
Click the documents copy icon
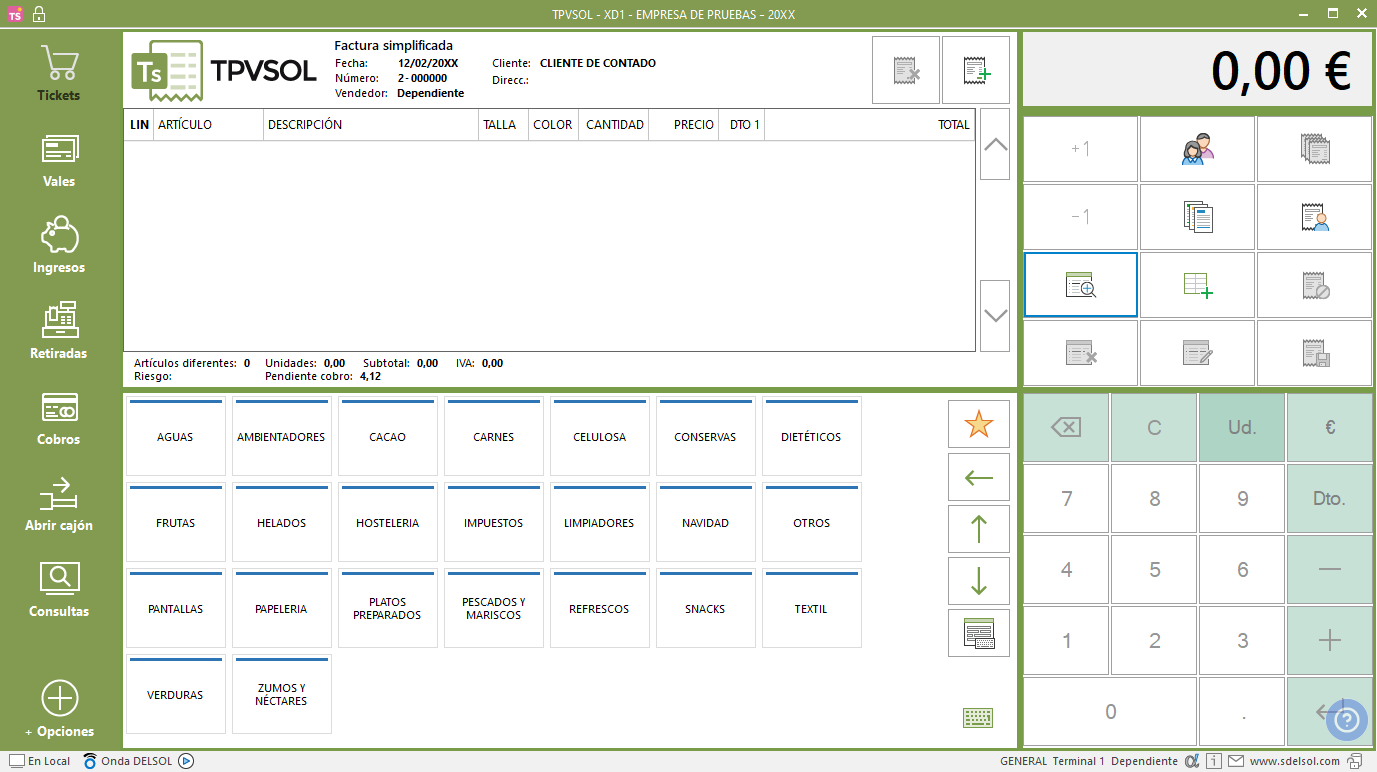click(1197, 217)
